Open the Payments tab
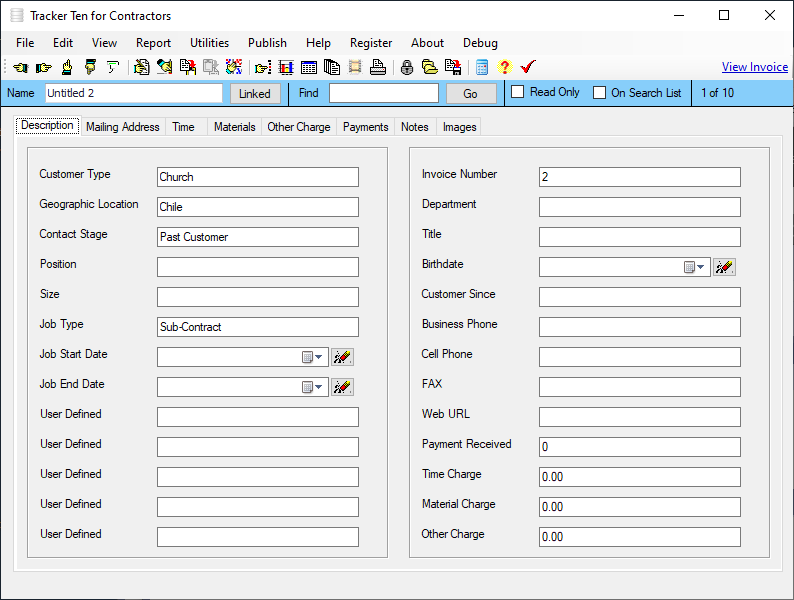The height and width of the screenshot is (600, 794). point(365,127)
